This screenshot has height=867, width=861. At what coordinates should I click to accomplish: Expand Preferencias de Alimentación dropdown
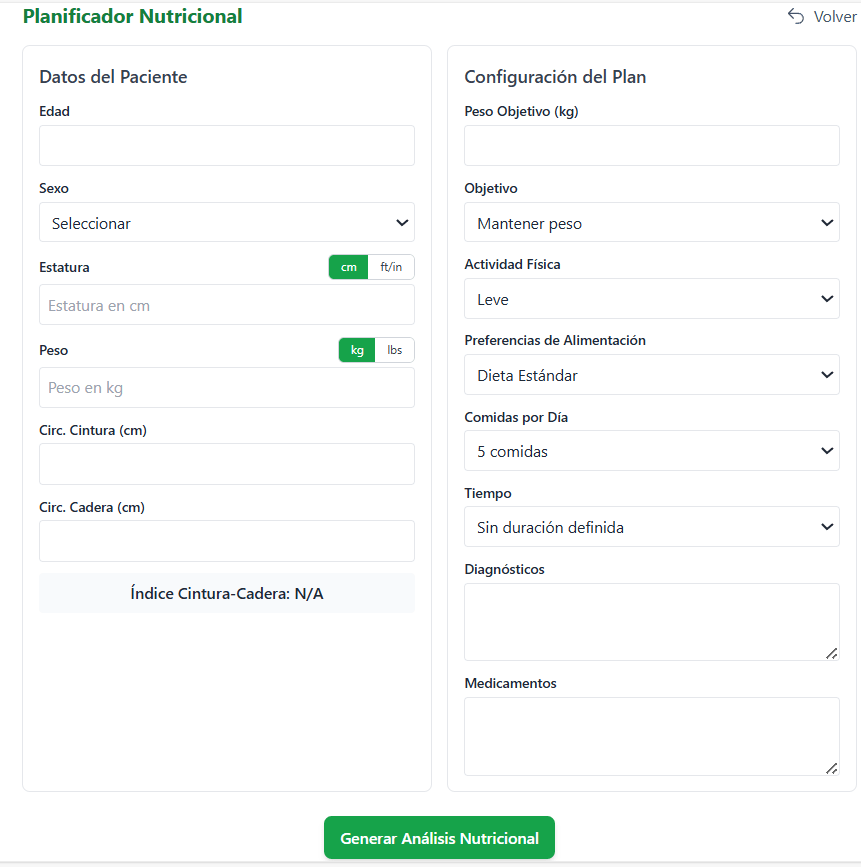(x=652, y=375)
